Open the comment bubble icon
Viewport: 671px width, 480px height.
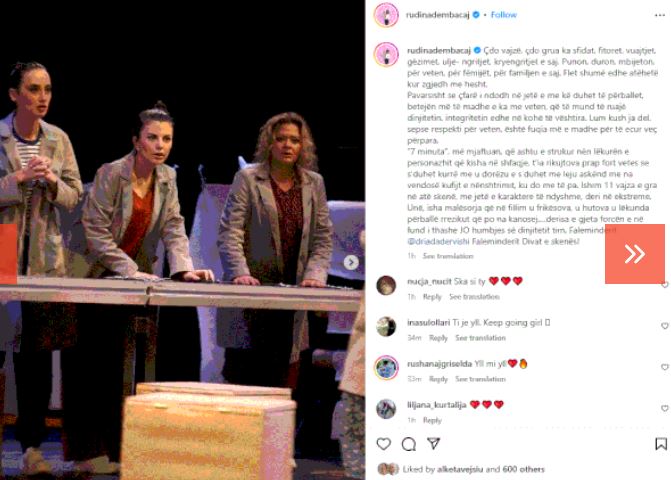point(409,444)
